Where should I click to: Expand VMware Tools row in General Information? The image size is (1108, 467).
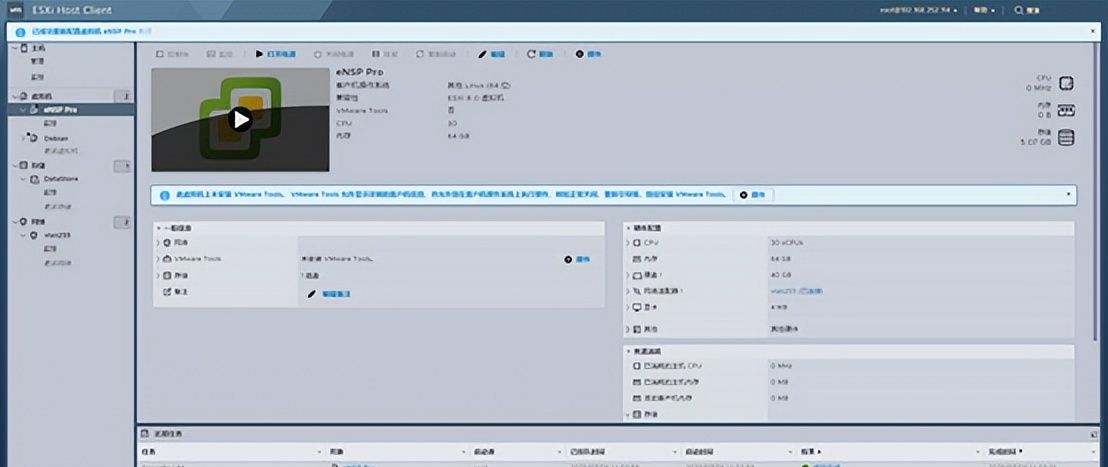point(158,259)
